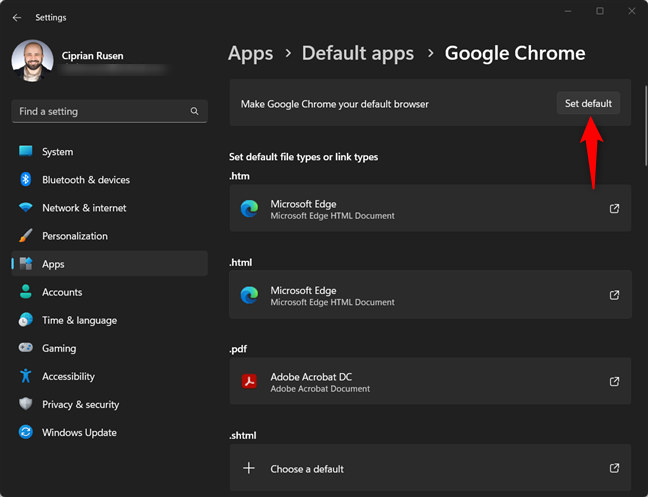Change the .htm Microsoft Edge default
This screenshot has width=648, height=497.
(x=430, y=208)
